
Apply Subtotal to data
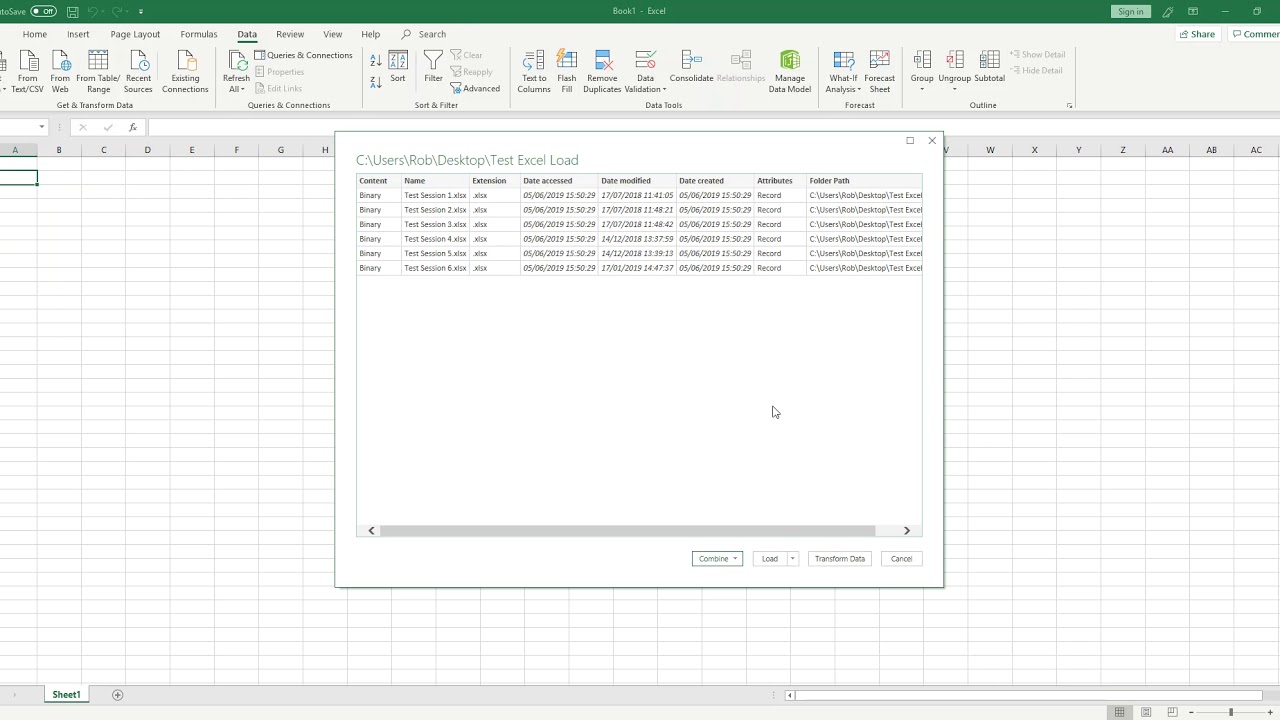click(989, 67)
